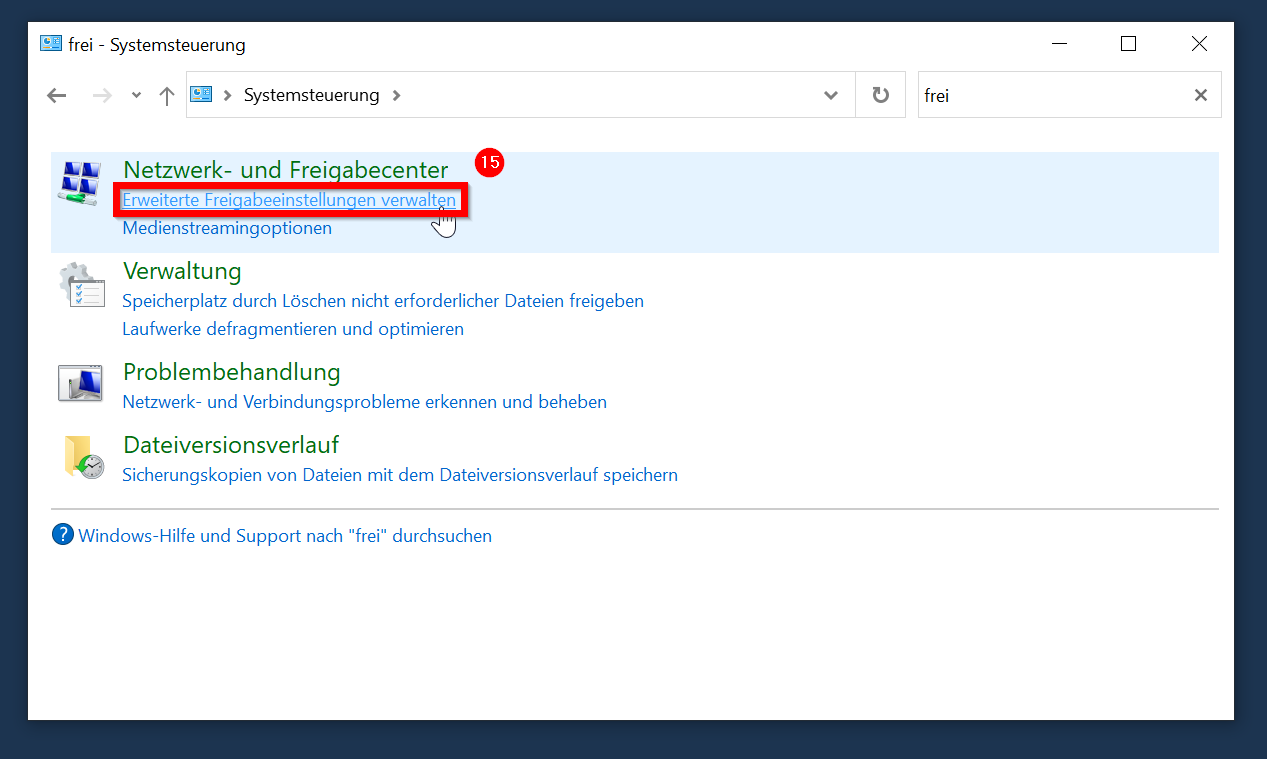Open the Dateiversionsverlauf heading
1267x759 pixels.
[x=231, y=444]
